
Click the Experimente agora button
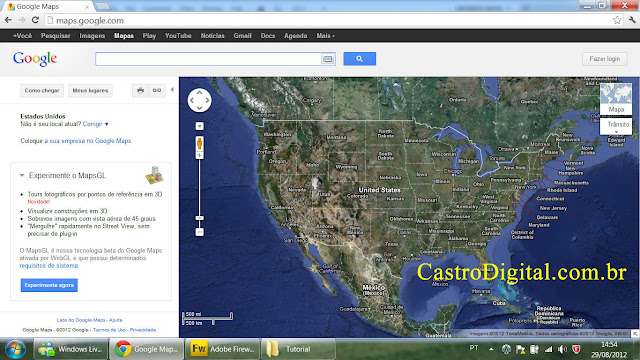[x=49, y=285]
